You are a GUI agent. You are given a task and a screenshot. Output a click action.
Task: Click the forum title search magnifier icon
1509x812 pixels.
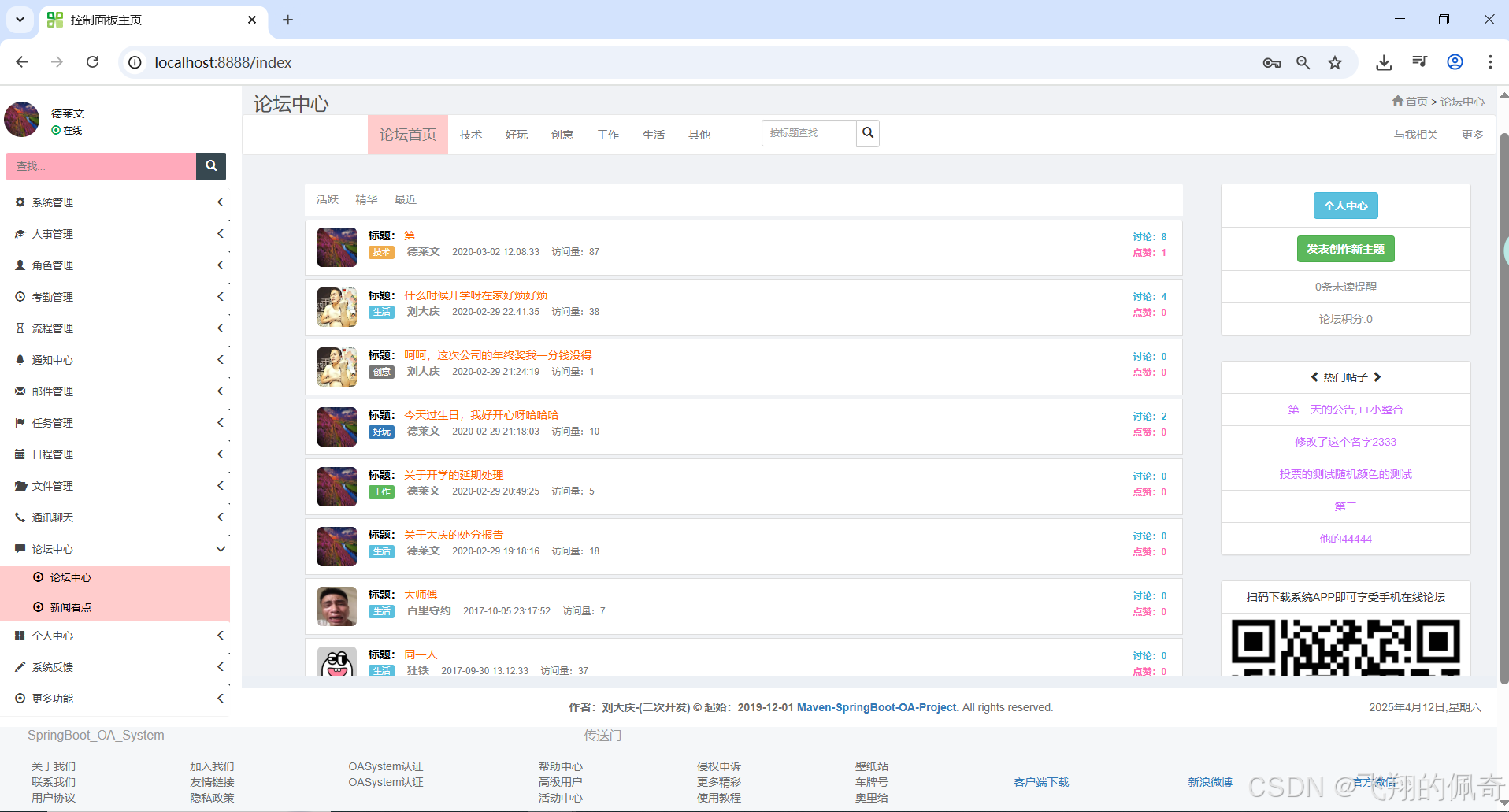(867, 132)
